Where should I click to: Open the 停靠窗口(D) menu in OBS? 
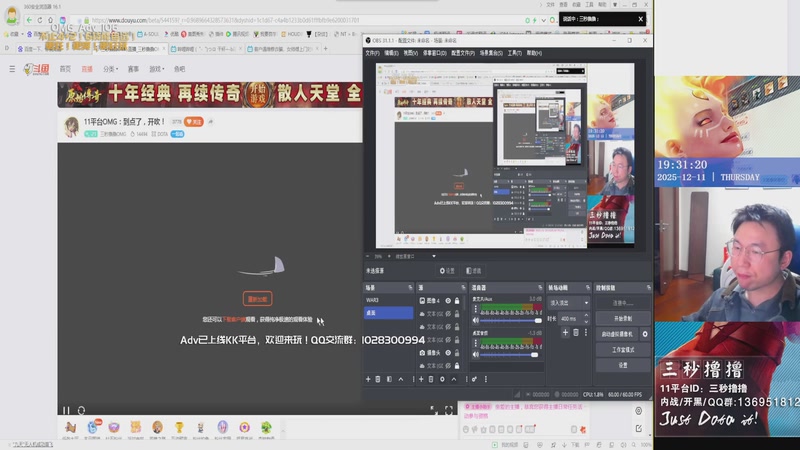(x=435, y=53)
